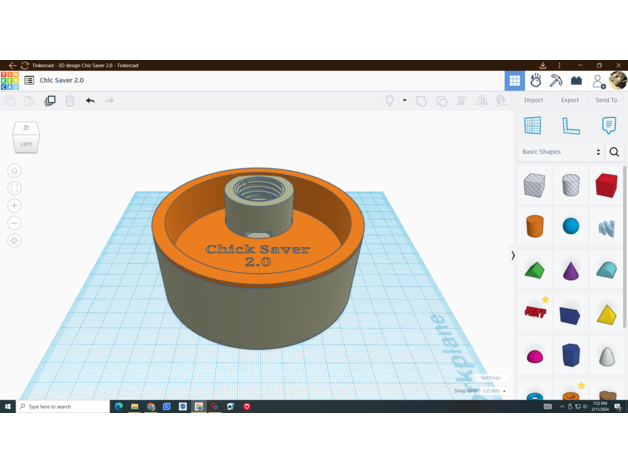Switch to the 3D design grid view
This screenshot has height=472, width=628.
click(514, 81)
